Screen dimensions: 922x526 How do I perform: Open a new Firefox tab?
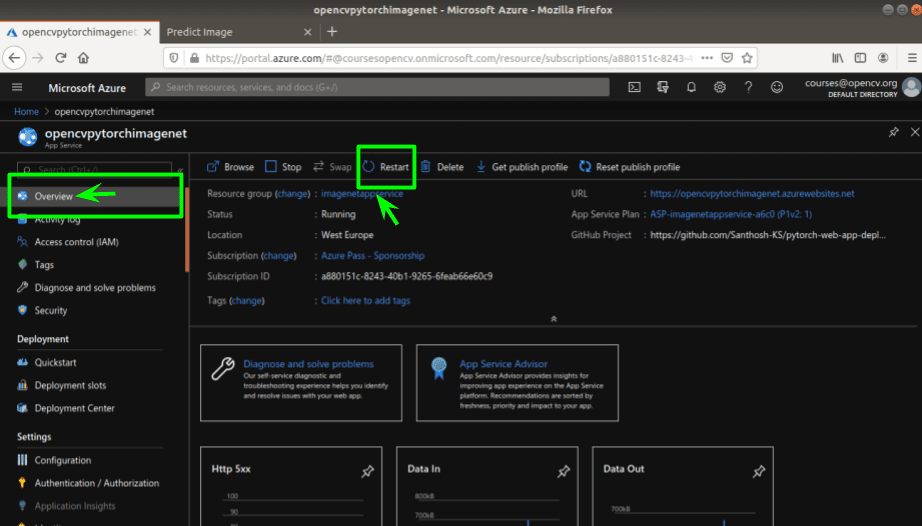click(332, 32)
